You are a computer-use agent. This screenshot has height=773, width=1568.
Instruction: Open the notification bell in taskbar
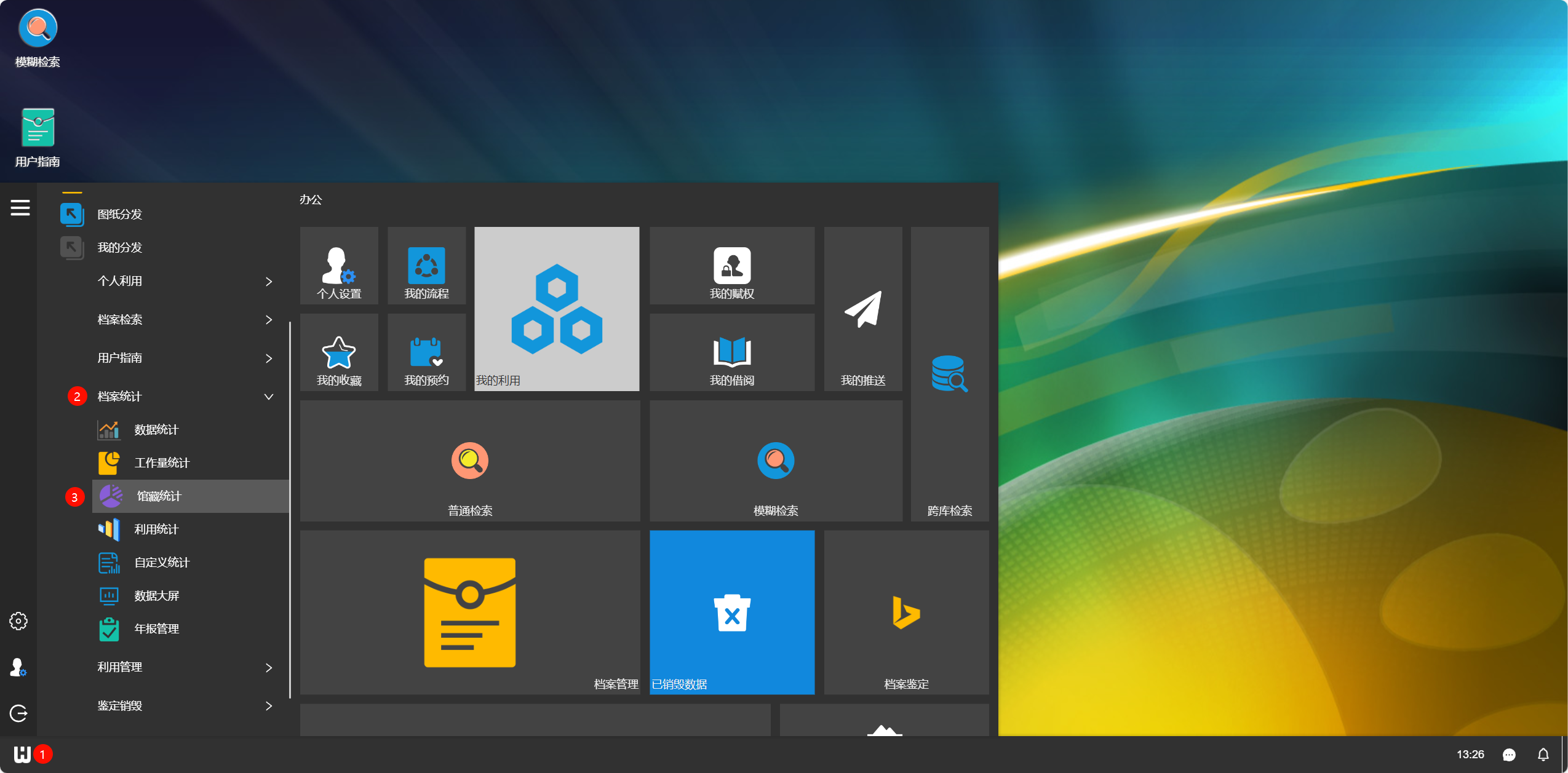point(1543,755)
